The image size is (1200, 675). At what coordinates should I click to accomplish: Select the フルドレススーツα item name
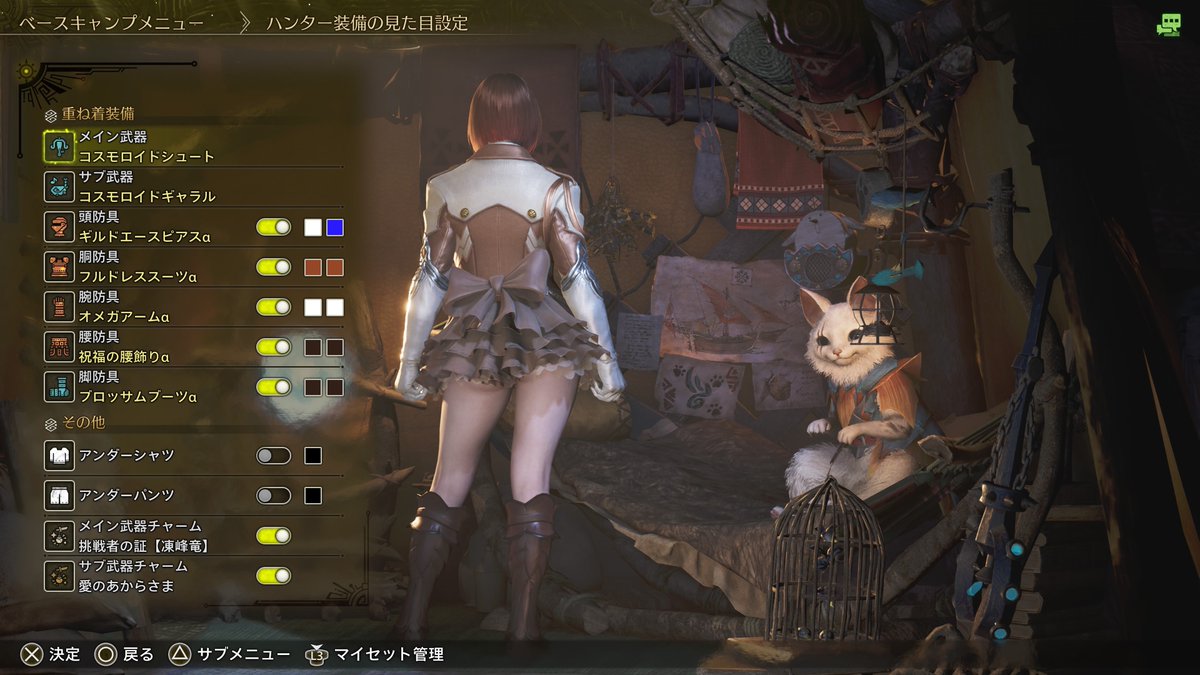[138, 277]
